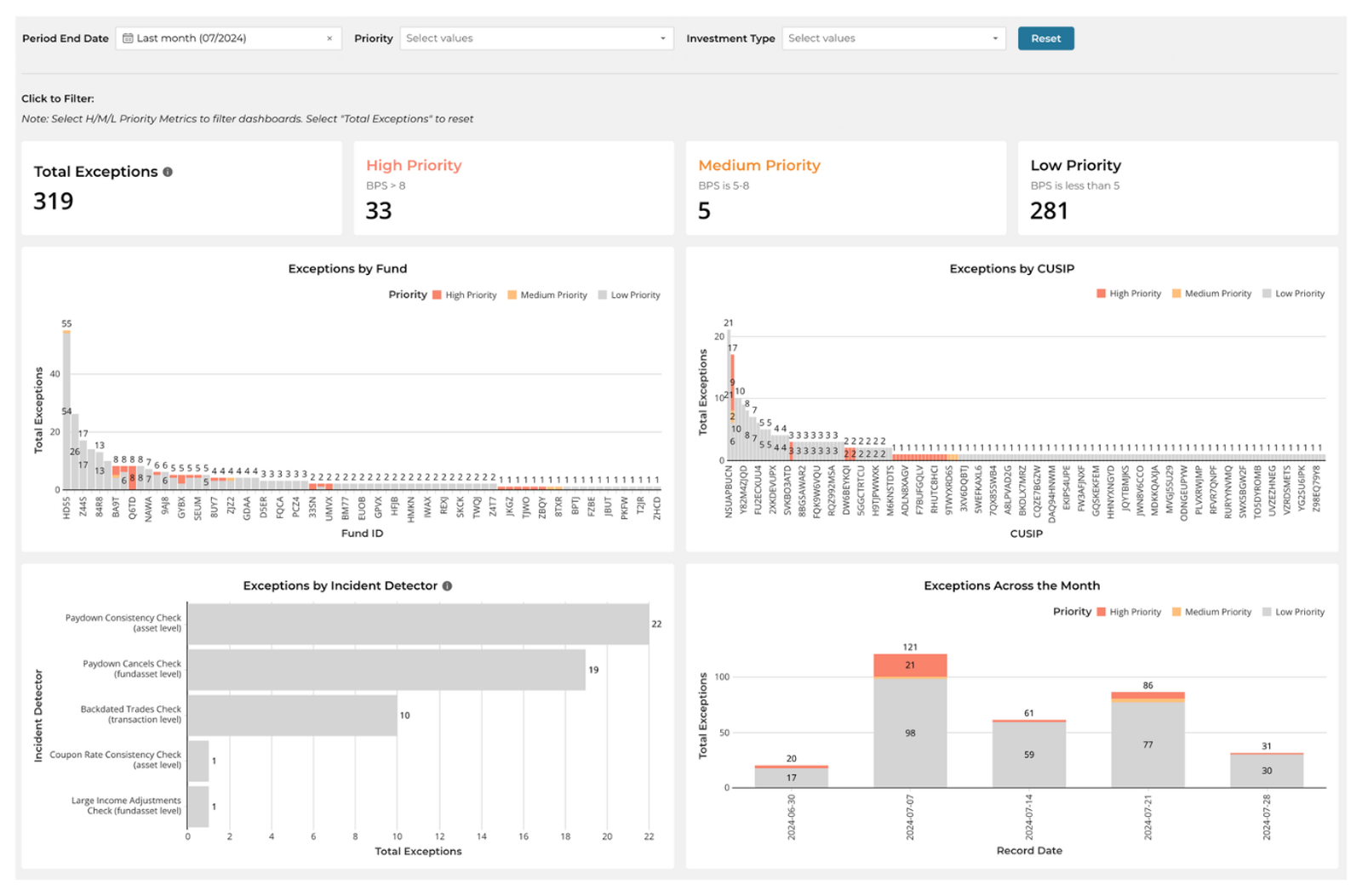Viewport: 1362px width, 896px height.
Task: Select the Low Priority metric card
Action: (x=1177, y=188)
